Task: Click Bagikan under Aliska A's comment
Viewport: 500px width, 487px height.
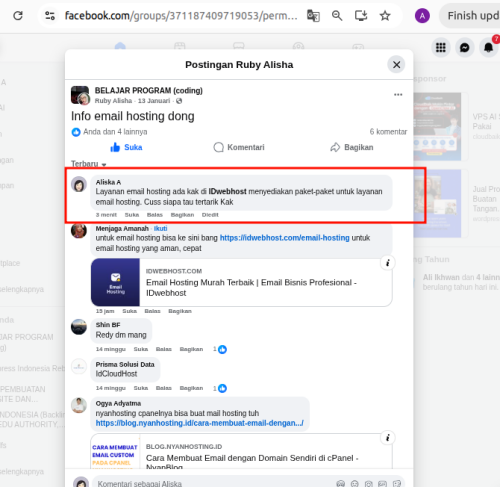Action: (x=182, y=215)
